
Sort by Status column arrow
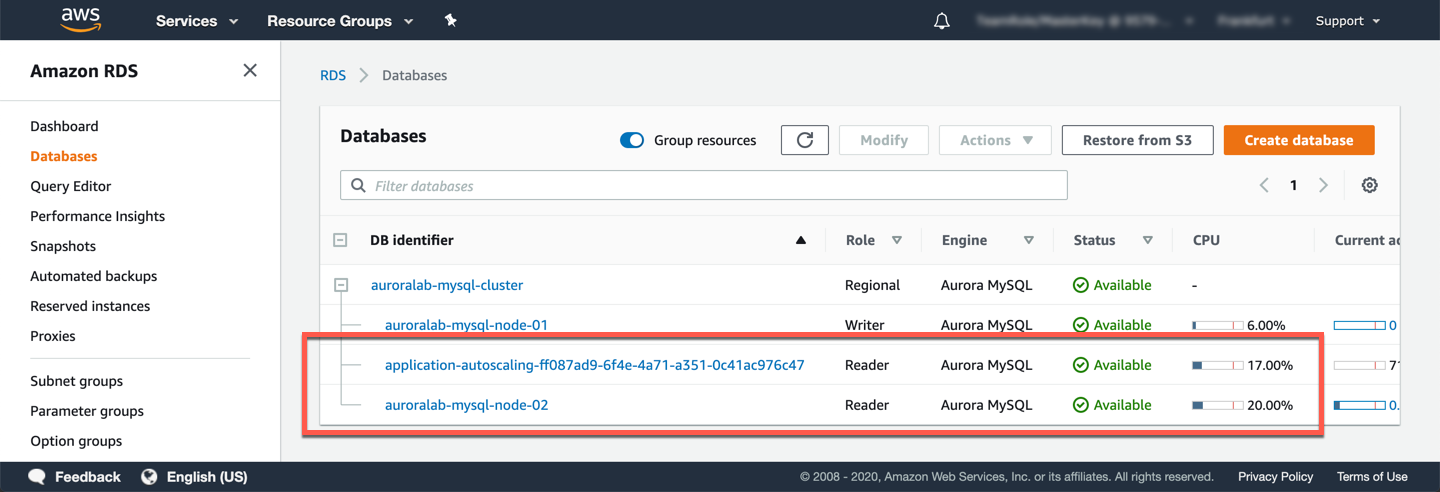(x=1148, y=240)
